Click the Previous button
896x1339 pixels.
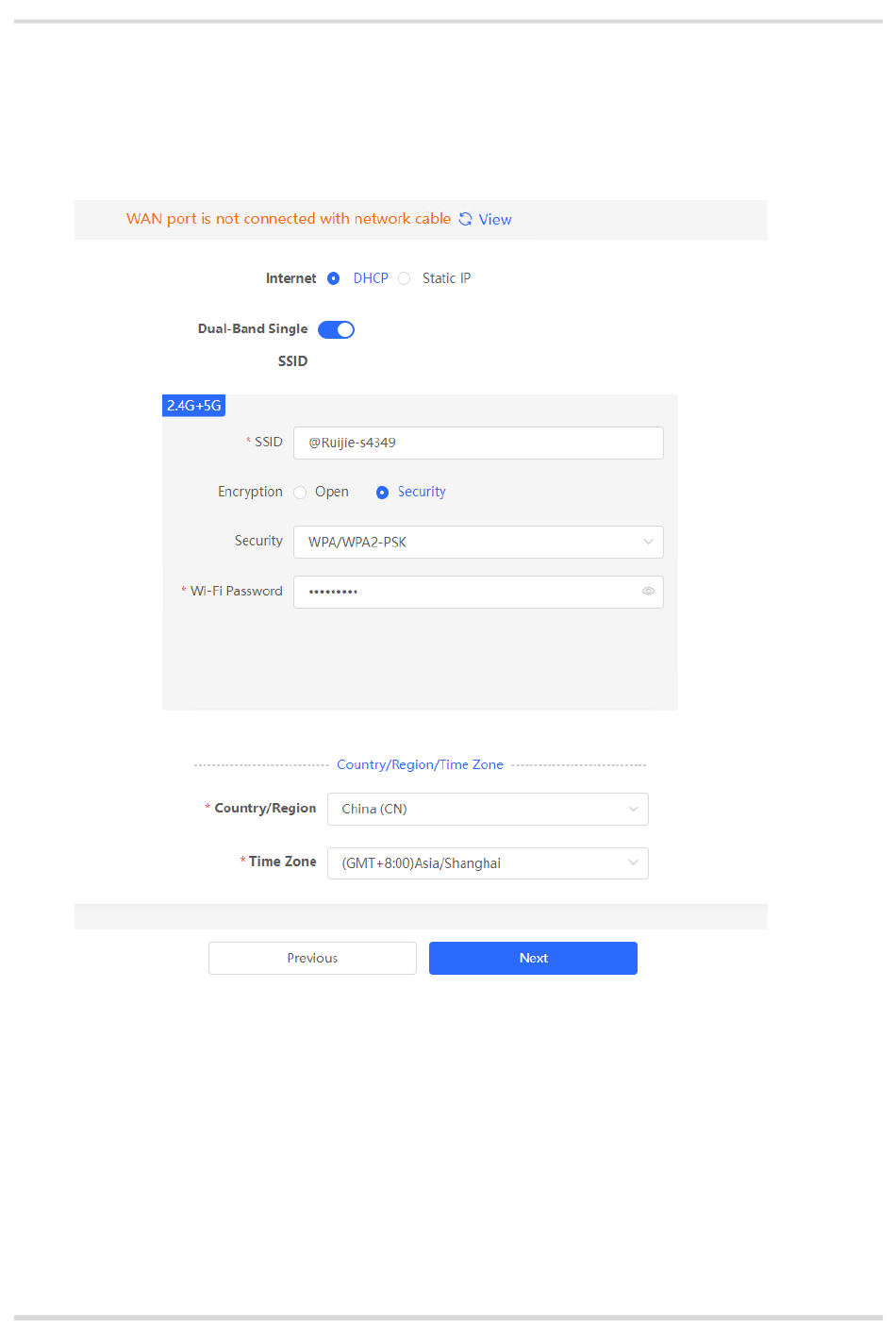pos(312,958)
